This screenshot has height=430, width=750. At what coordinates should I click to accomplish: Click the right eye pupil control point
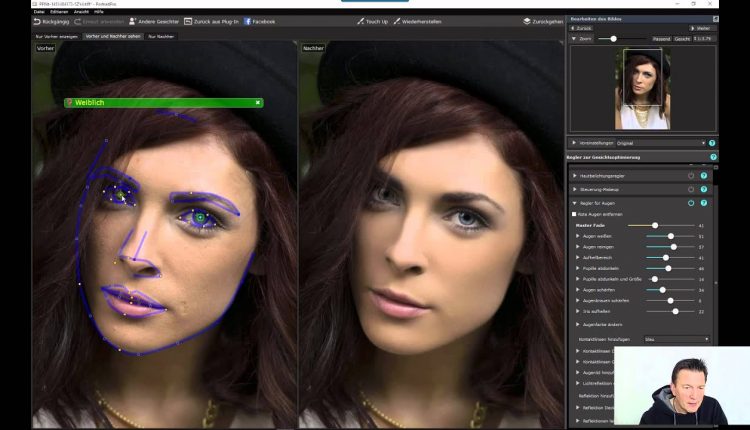coord(200,218)
